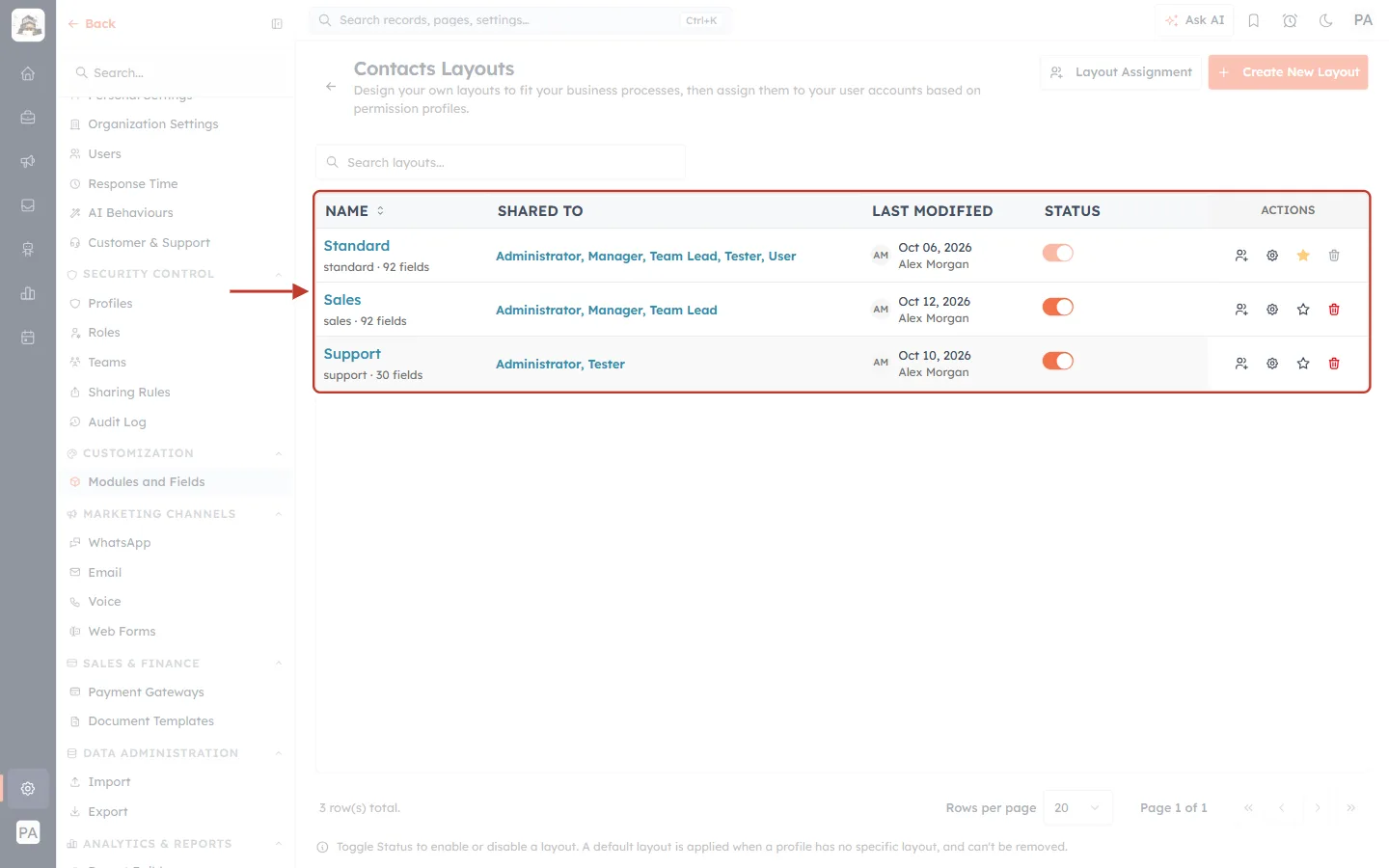The image size is (1389, 868).
Task: Open the reminders clock icon in top bar
Action: [x=1290, y=20]
